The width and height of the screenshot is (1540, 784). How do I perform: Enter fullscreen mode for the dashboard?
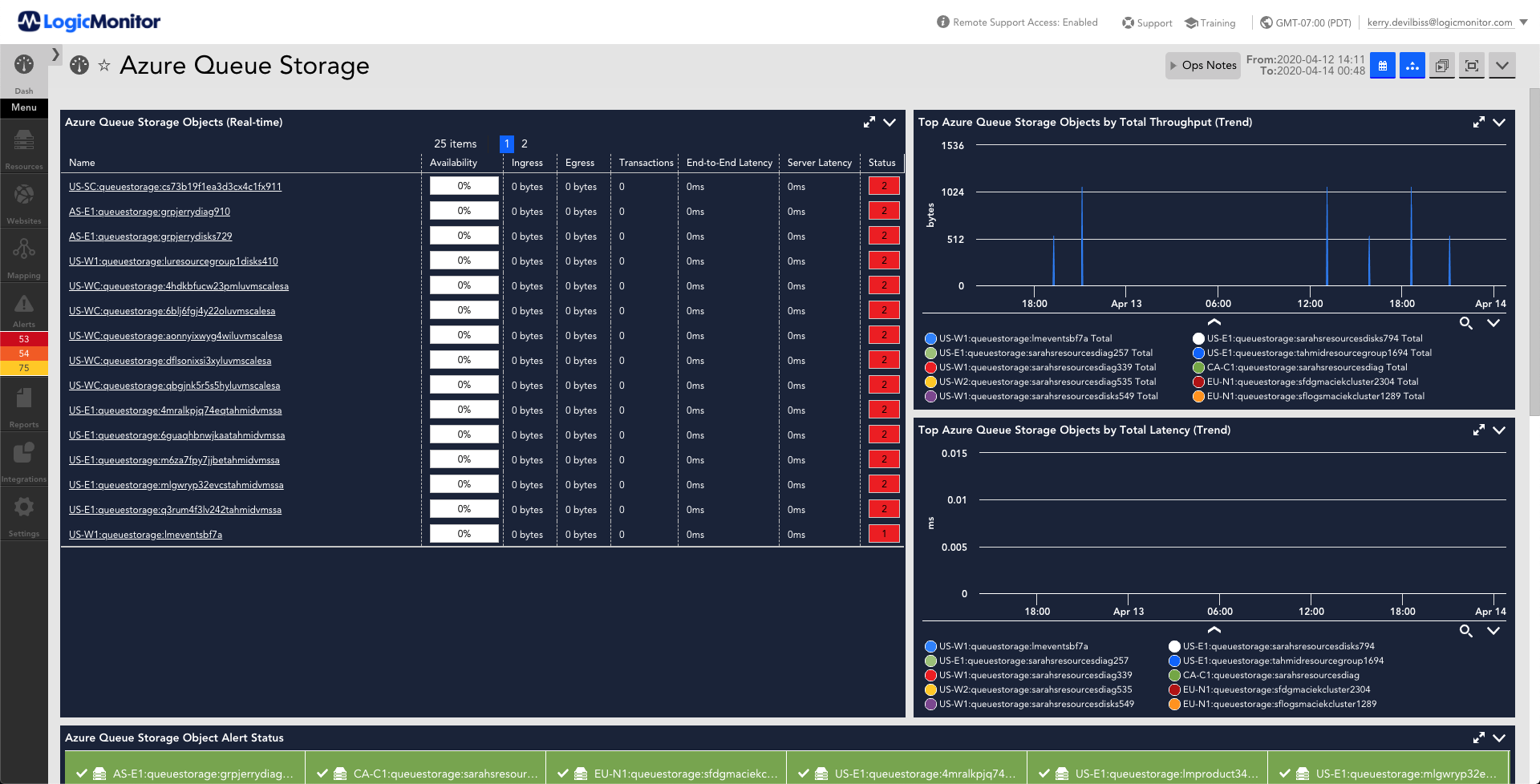pyautogui.click(x=1471, y=66)
